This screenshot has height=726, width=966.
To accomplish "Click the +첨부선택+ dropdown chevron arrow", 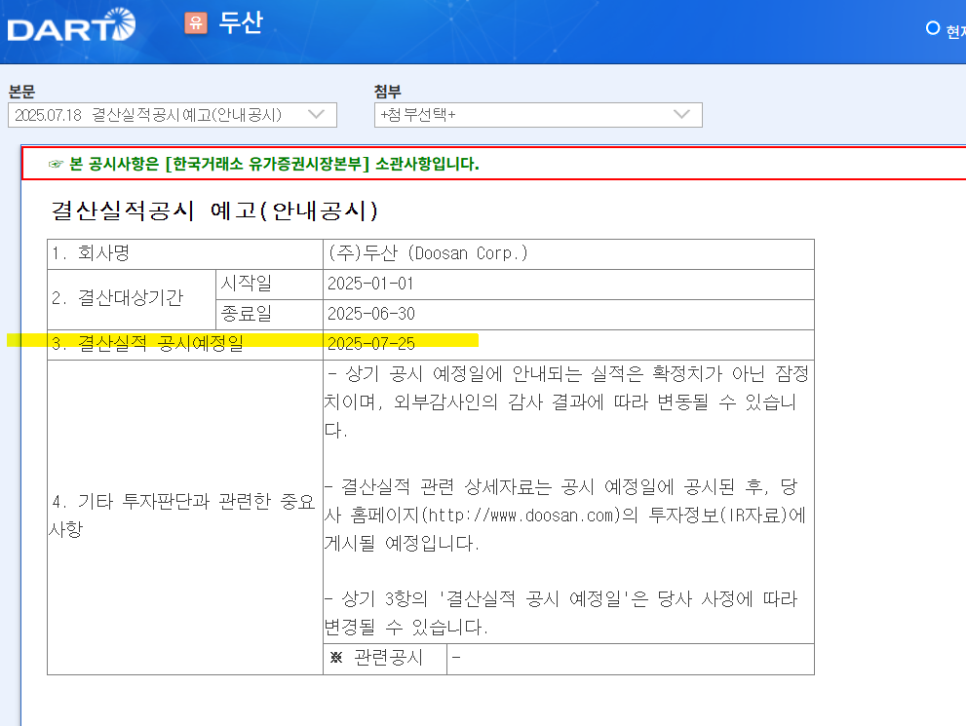I will [x=681, y=115].
